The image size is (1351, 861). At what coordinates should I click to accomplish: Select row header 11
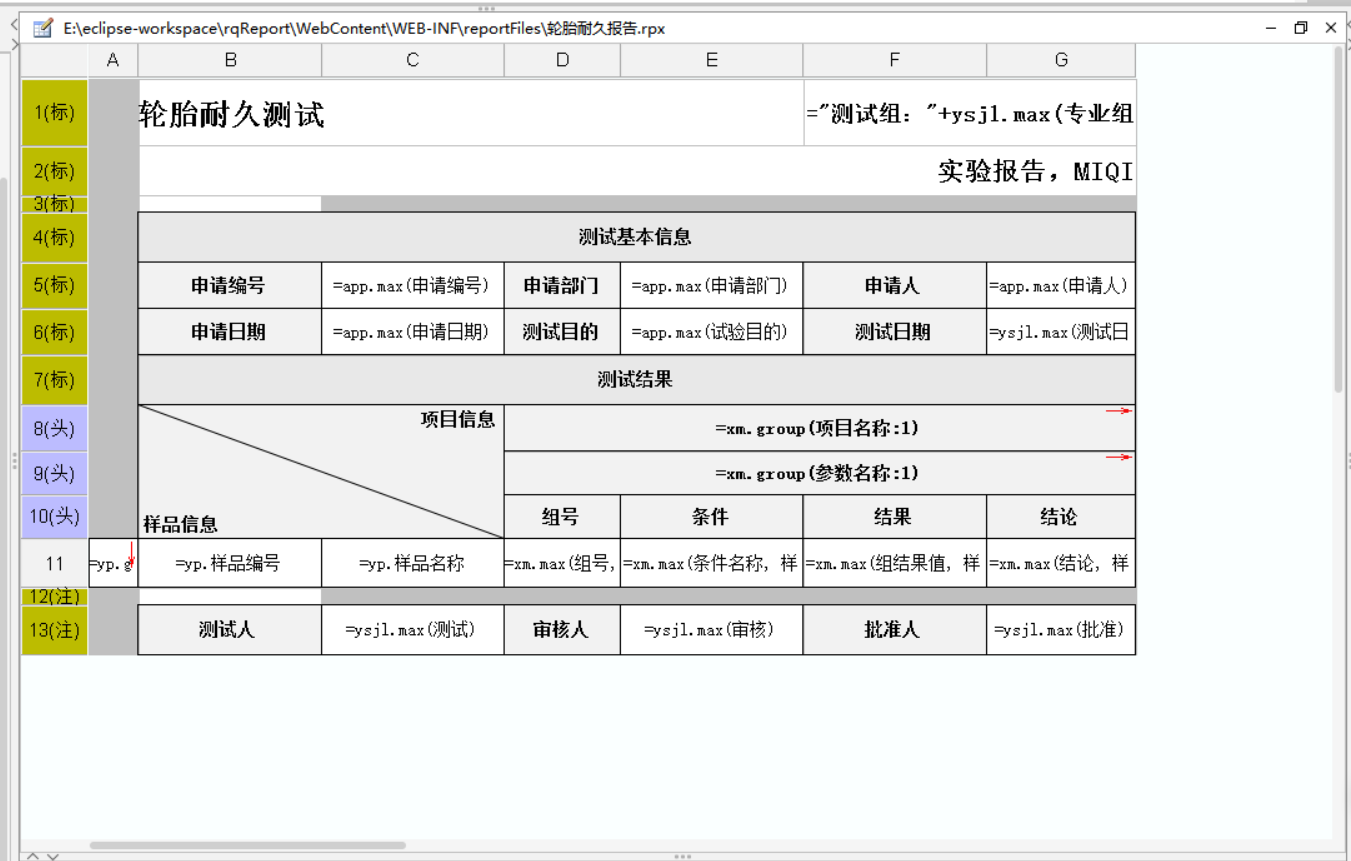(x=55, y=564)
